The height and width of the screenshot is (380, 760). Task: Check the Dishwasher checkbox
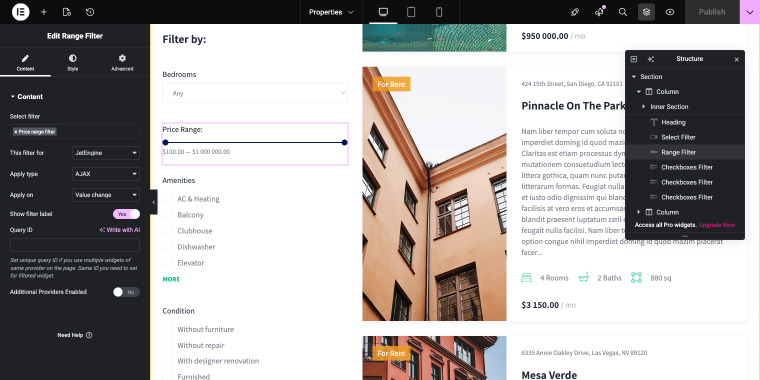(167, 246)
